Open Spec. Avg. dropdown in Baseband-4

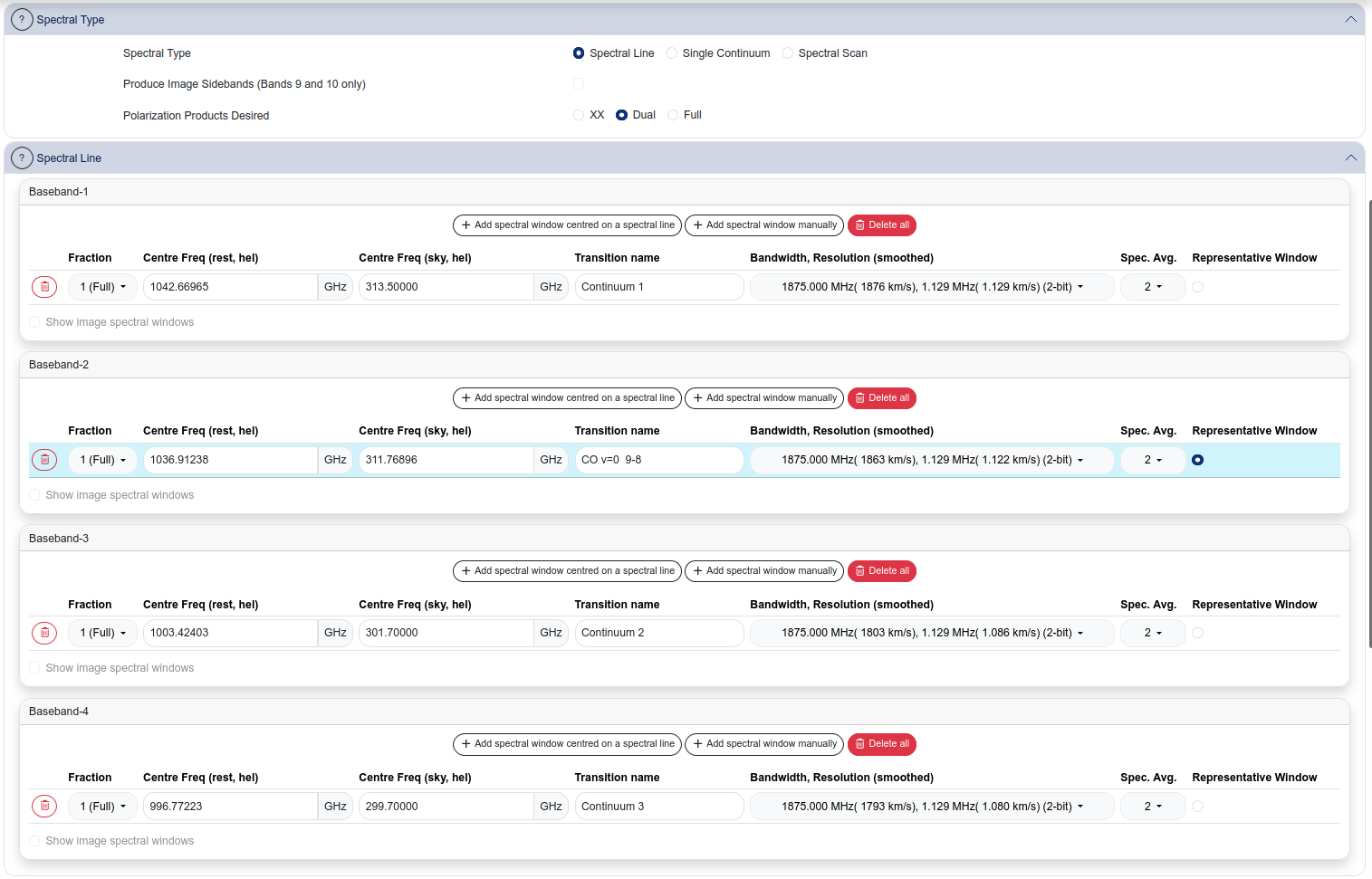(1152, 806)
